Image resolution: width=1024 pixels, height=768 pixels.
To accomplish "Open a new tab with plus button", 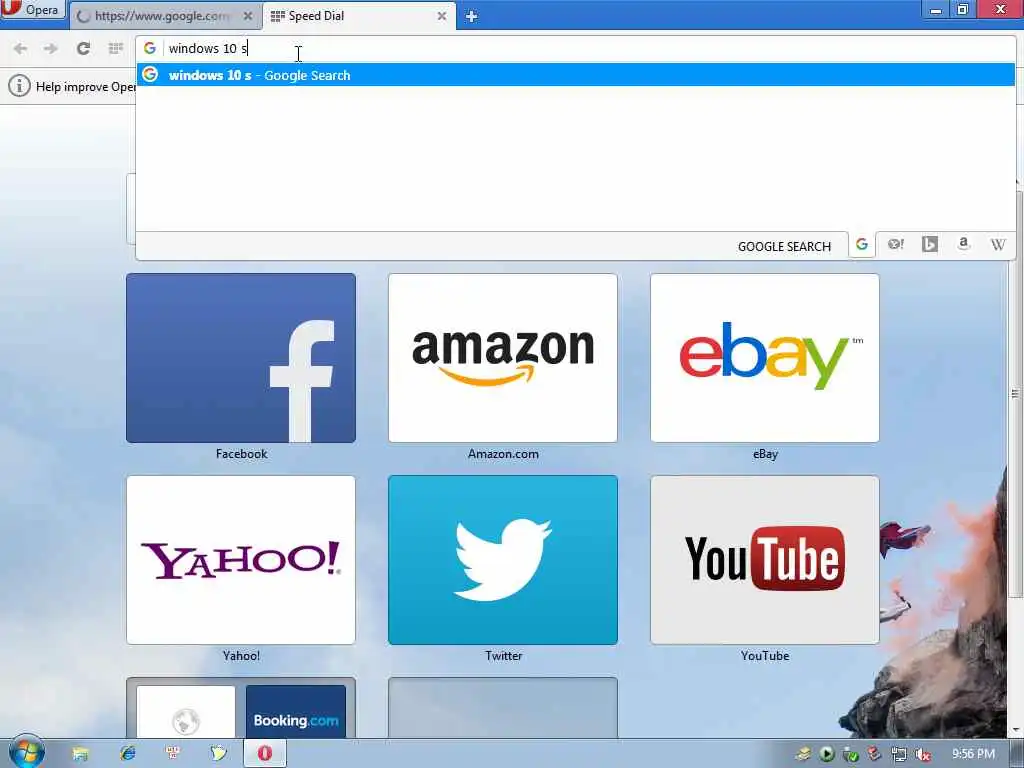I will 471,16.
